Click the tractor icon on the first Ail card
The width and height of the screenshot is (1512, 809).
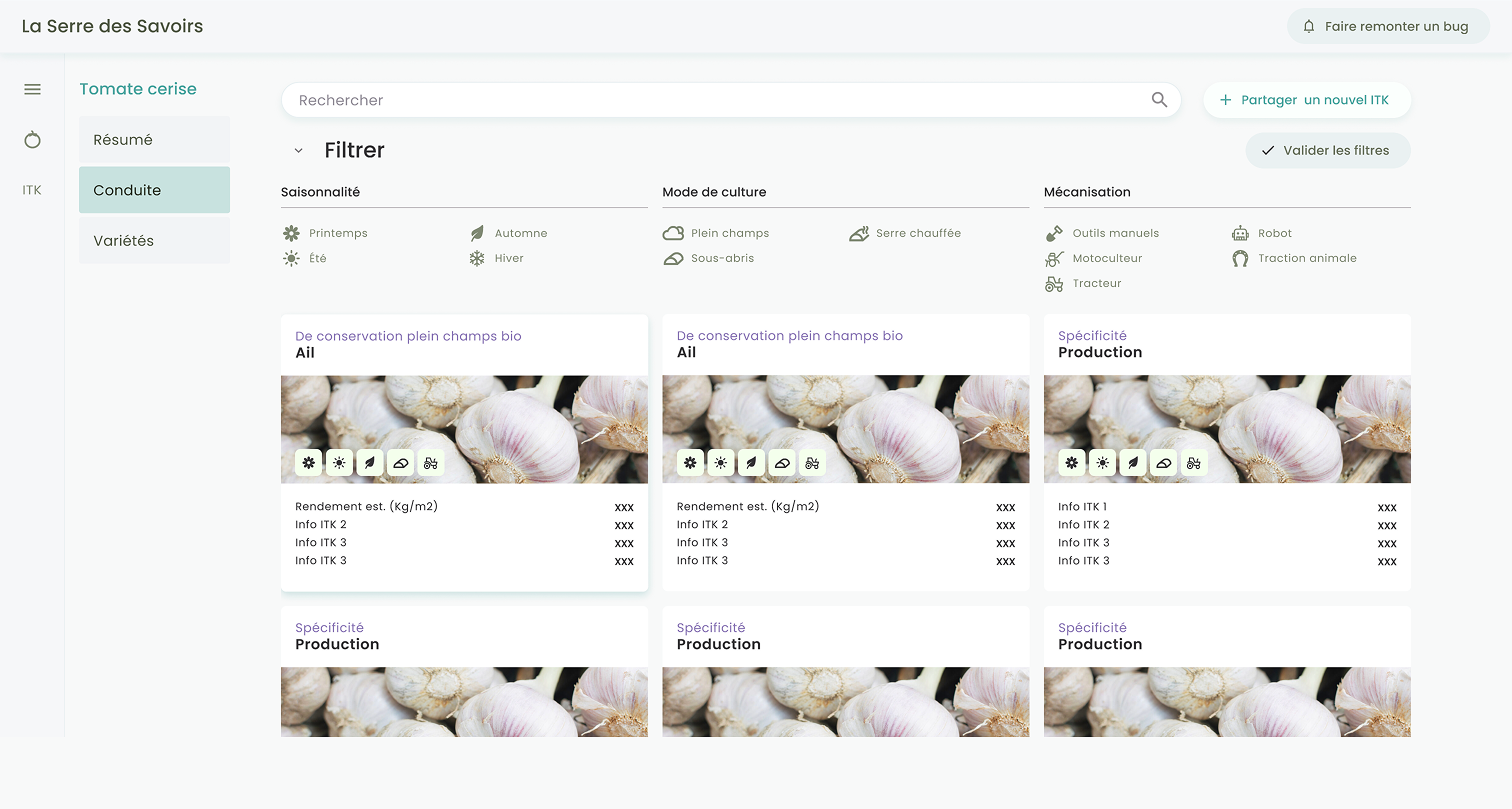[x=431, y=462]
